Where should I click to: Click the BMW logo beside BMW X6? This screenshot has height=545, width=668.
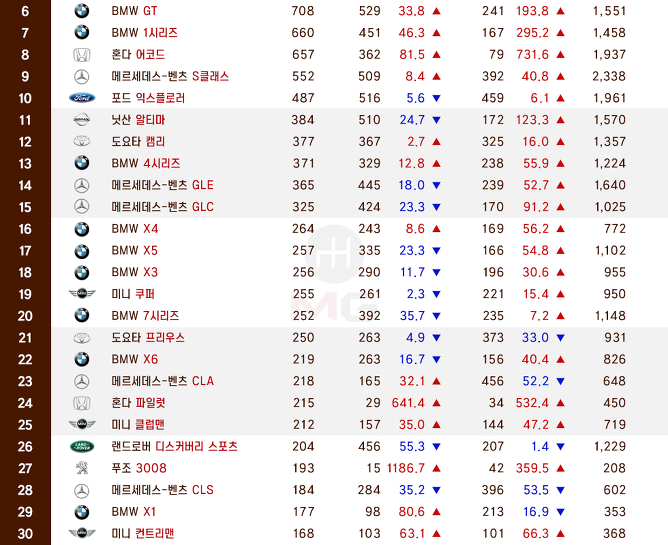(x=82, y=359)
